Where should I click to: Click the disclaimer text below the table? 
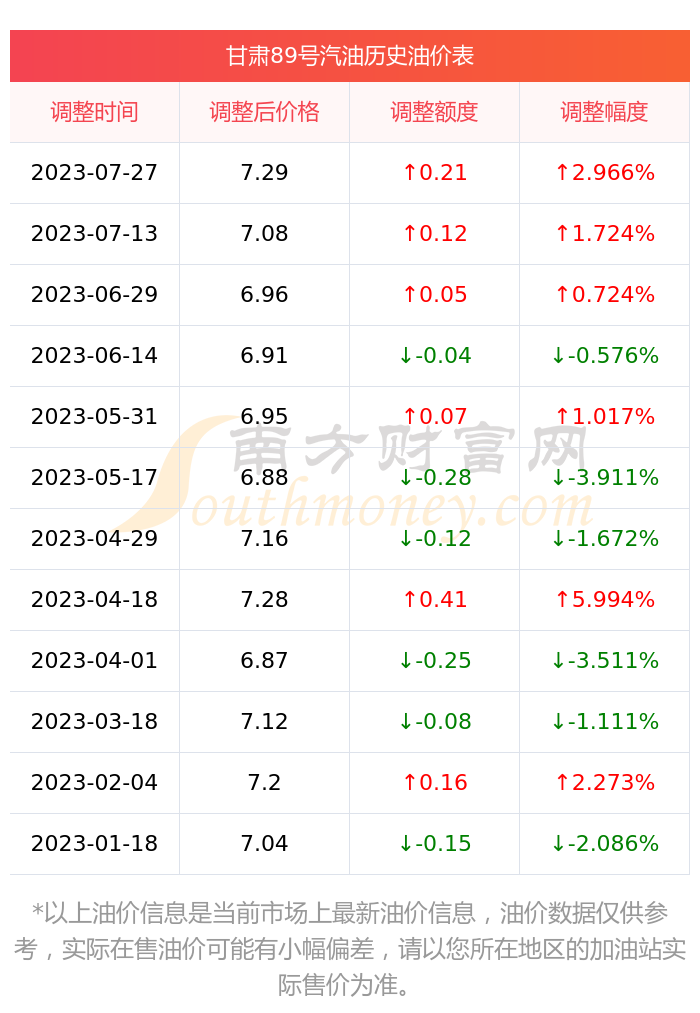pos(349,949)
